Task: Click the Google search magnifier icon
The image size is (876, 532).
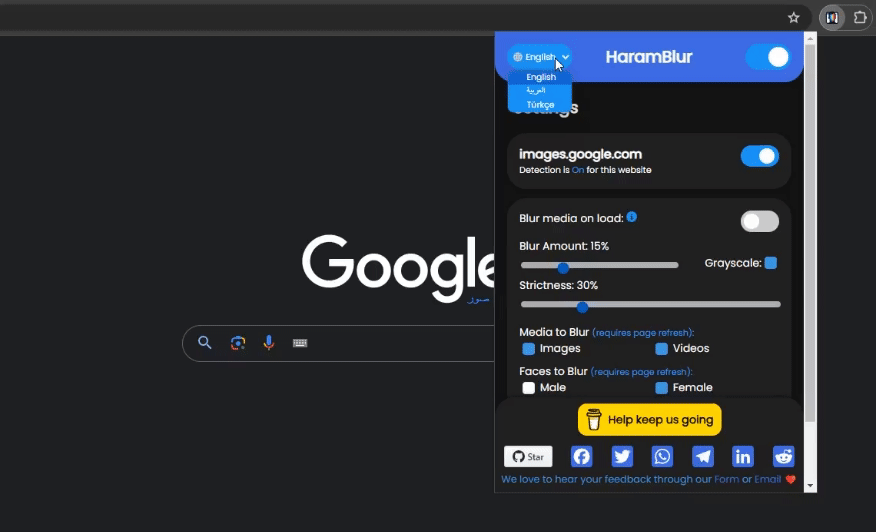Action: (204, 343)
